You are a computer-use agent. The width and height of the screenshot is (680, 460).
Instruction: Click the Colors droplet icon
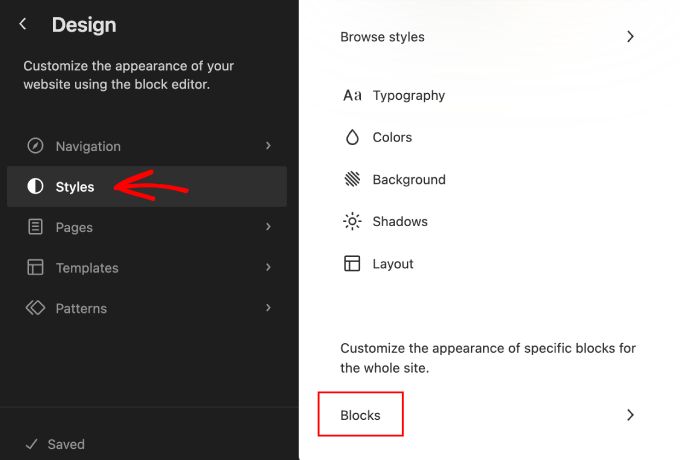point(352,137)
